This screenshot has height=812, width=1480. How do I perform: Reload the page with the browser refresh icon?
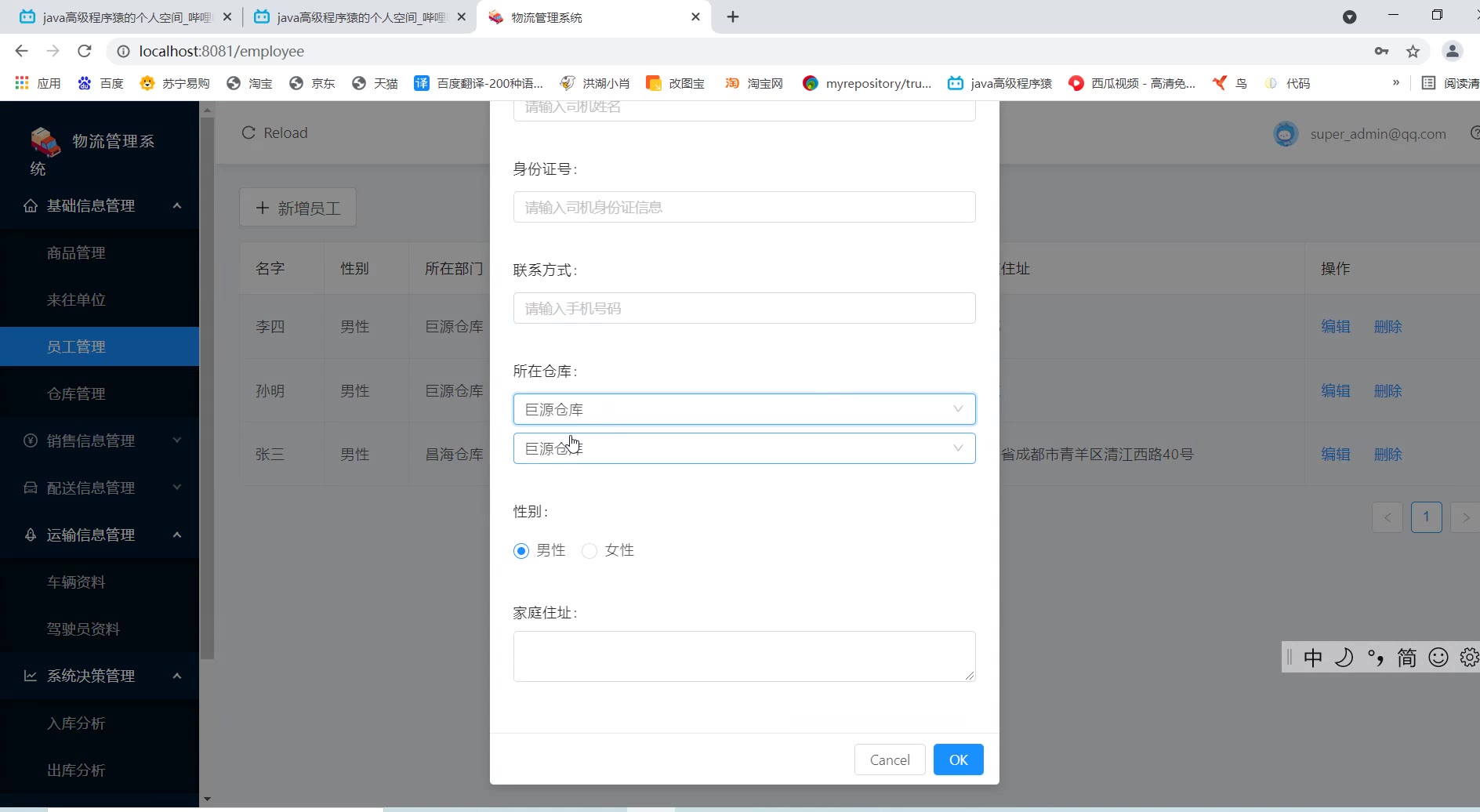pyautogui.click(x=85, y=51)
